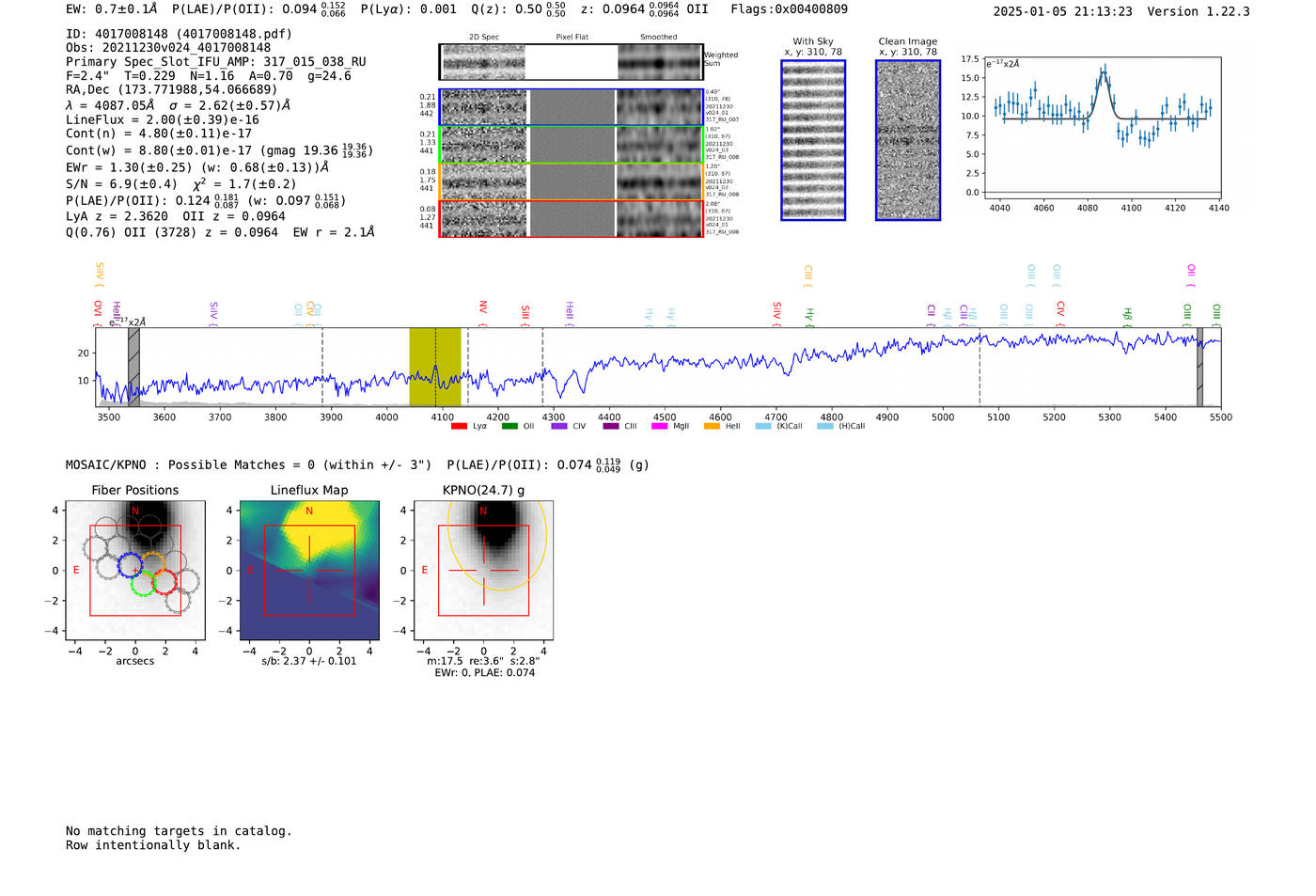The height and width of the screenshot is (896, 1316).
Task: Open the Fiber Positions image panel
Action: (x=135, y=571)
